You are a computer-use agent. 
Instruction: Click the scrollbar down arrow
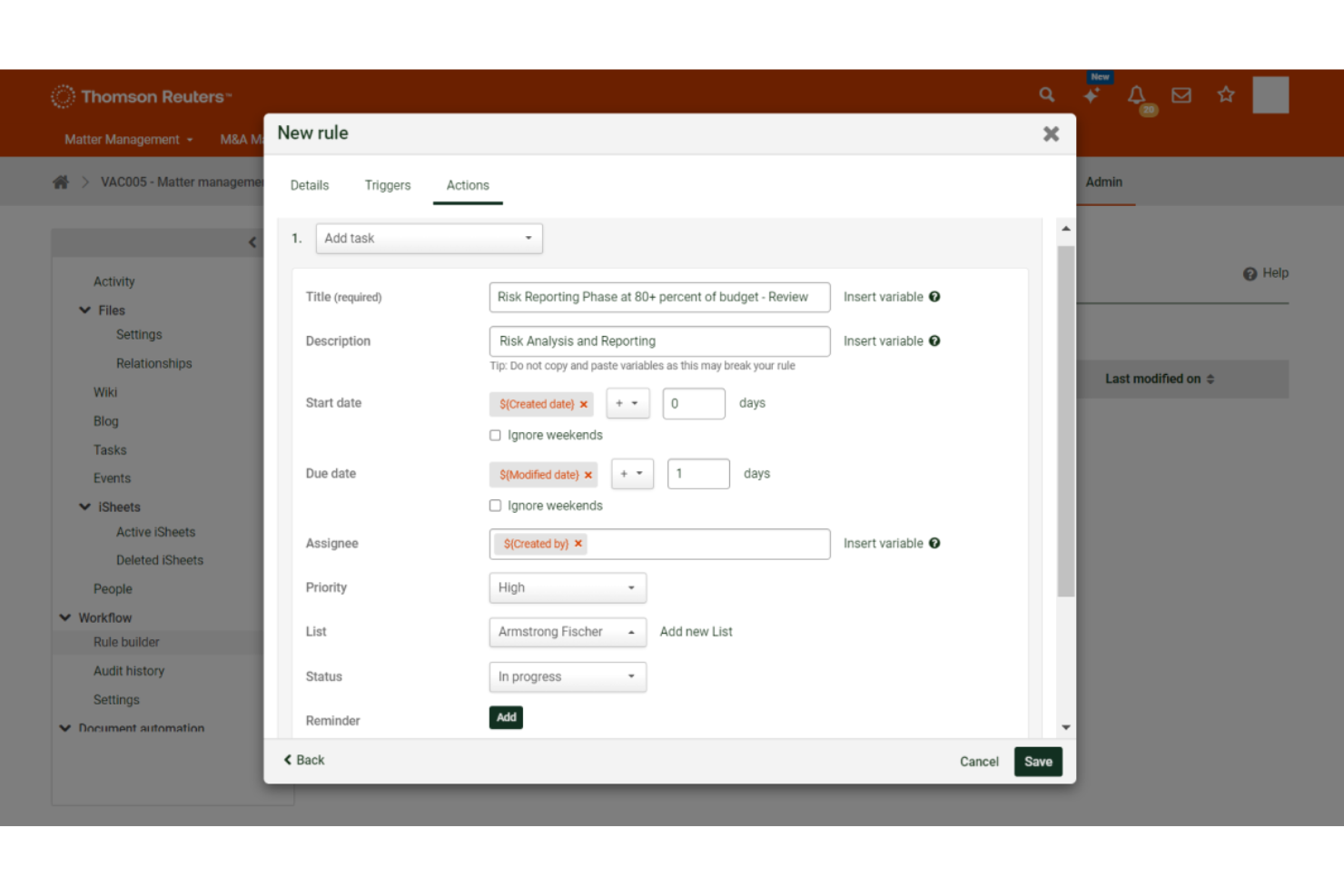1066,728
